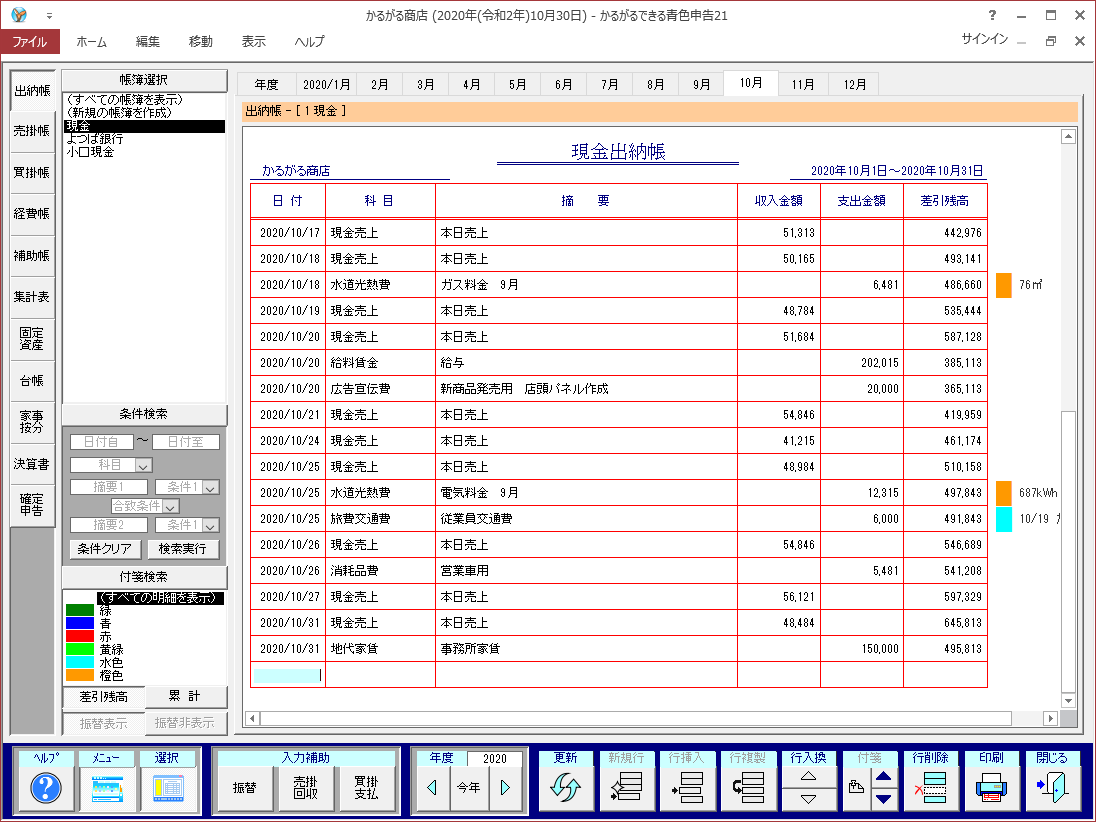This screenshot has width=1096, height=822.
Task: Open the 売掛帳 side tab
Action: tap(32, 131)
